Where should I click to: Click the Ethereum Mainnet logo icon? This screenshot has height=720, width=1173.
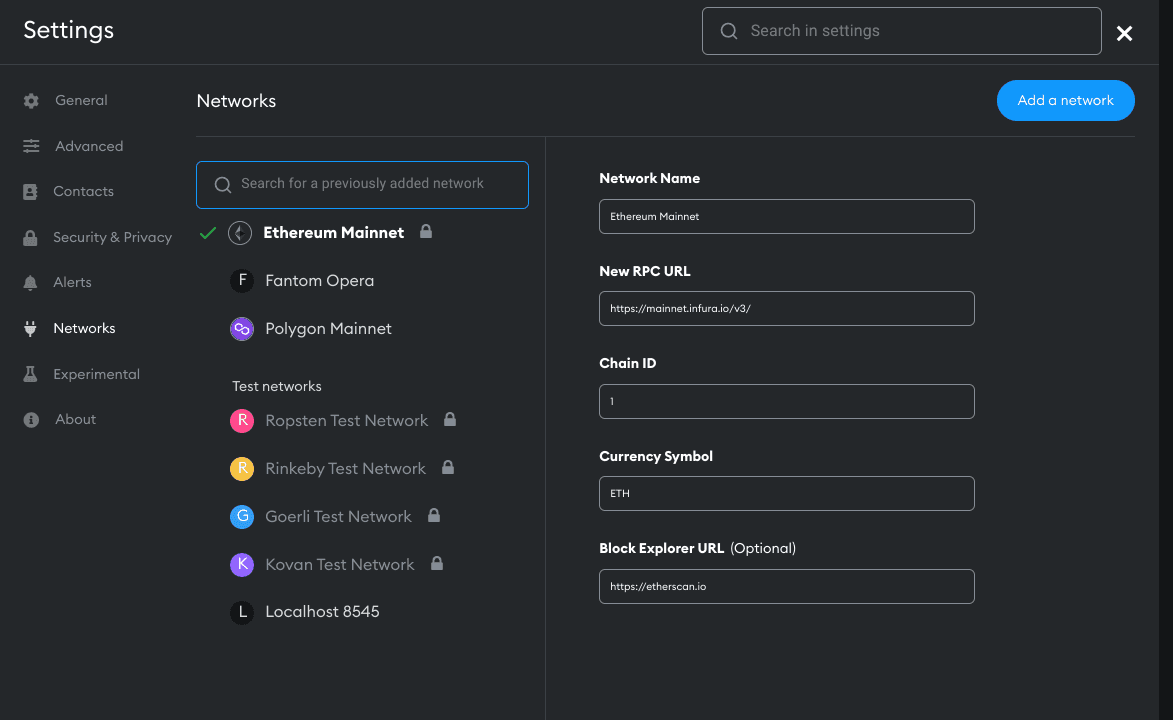240,233
